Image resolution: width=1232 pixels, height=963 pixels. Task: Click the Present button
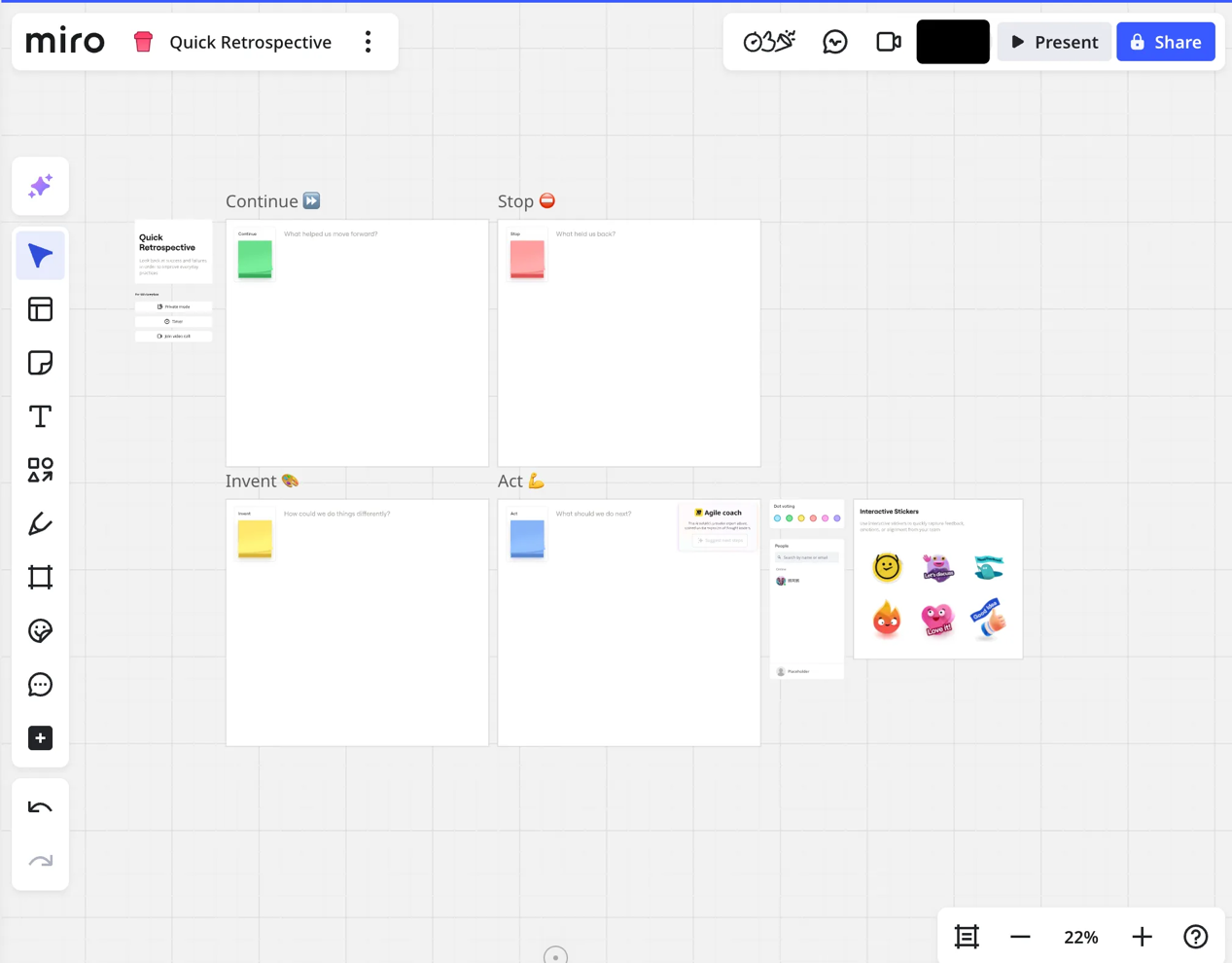coord(1054,42)
